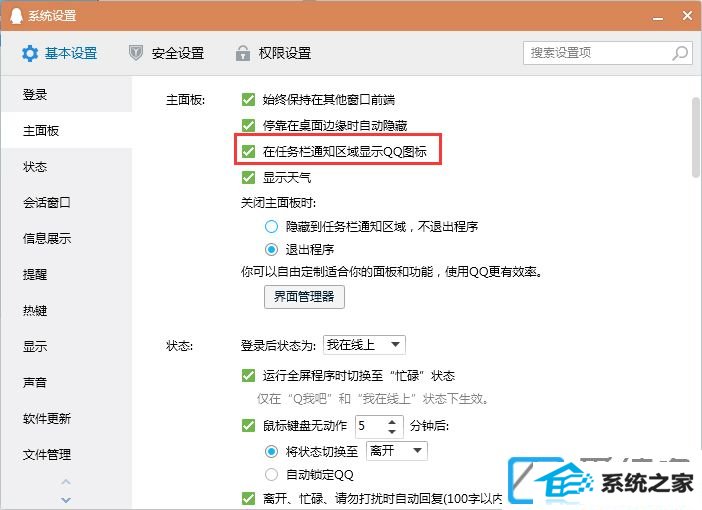Toggle 在任务栏通知区域显示QQ图标 checkbox
Screen dimensions: 702x510
(248, 151)
